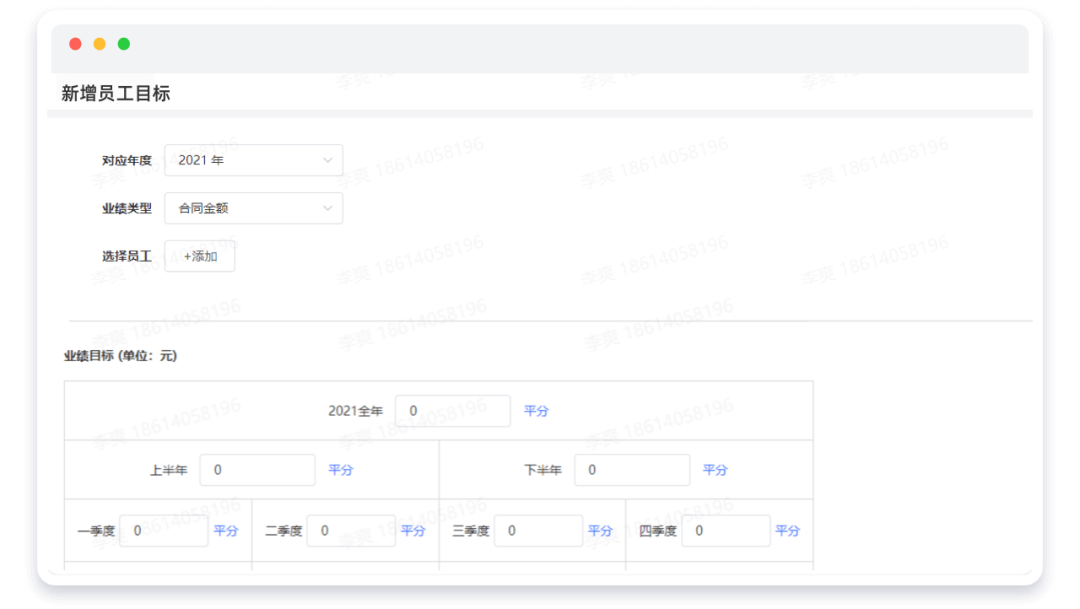Click 平分 next to 四季度
This screenshot has width=1080, height=609.
coord(787,530)
